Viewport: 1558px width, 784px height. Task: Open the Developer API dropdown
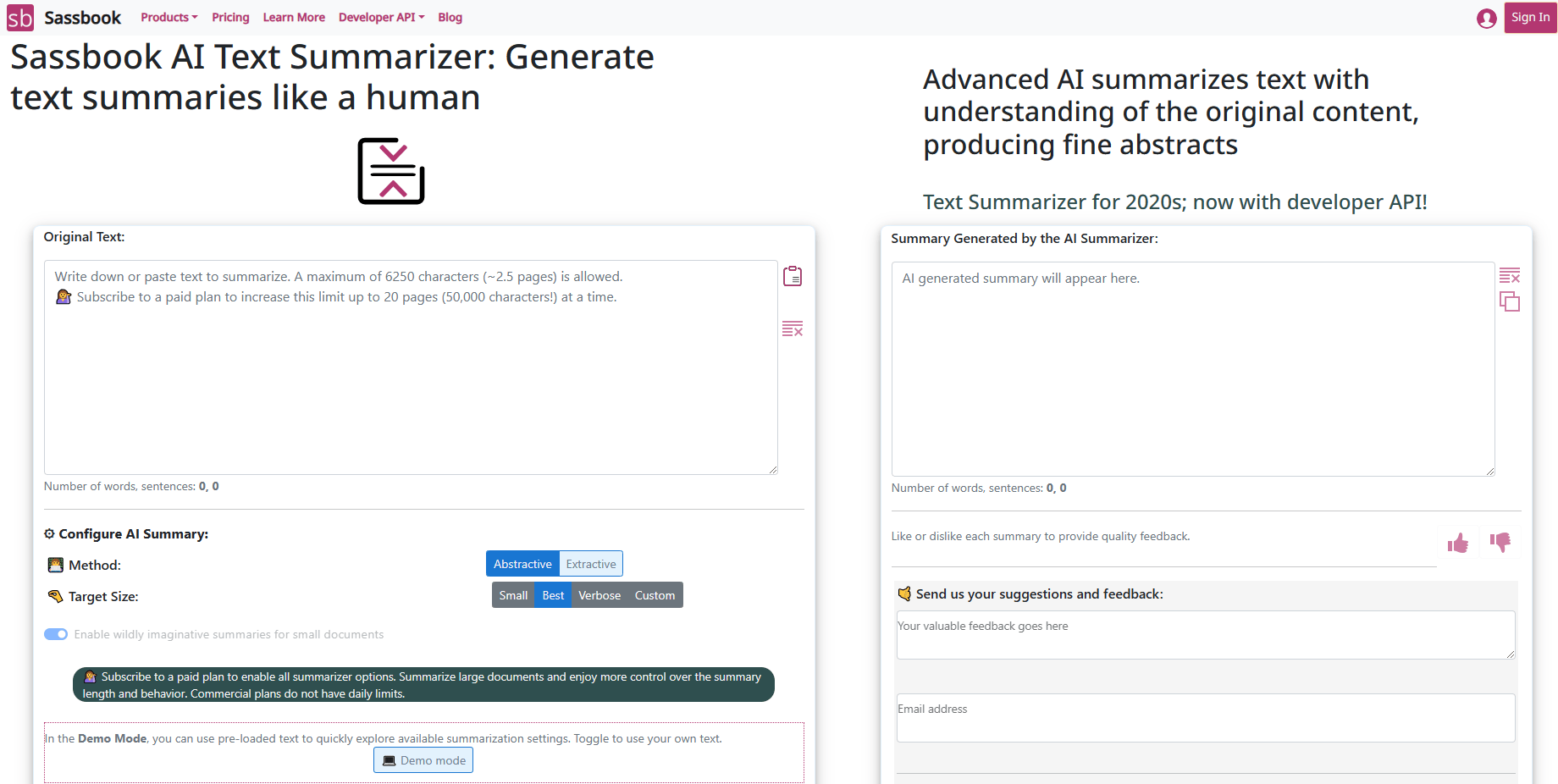pos(381,18)
